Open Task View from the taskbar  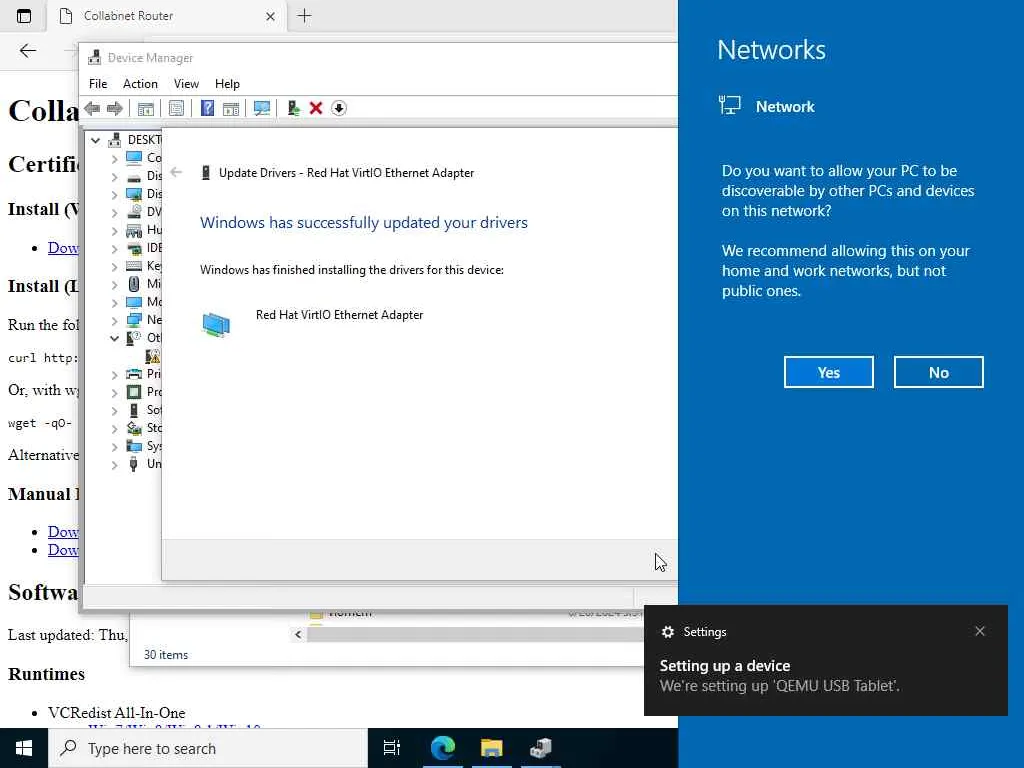(392, 748)
